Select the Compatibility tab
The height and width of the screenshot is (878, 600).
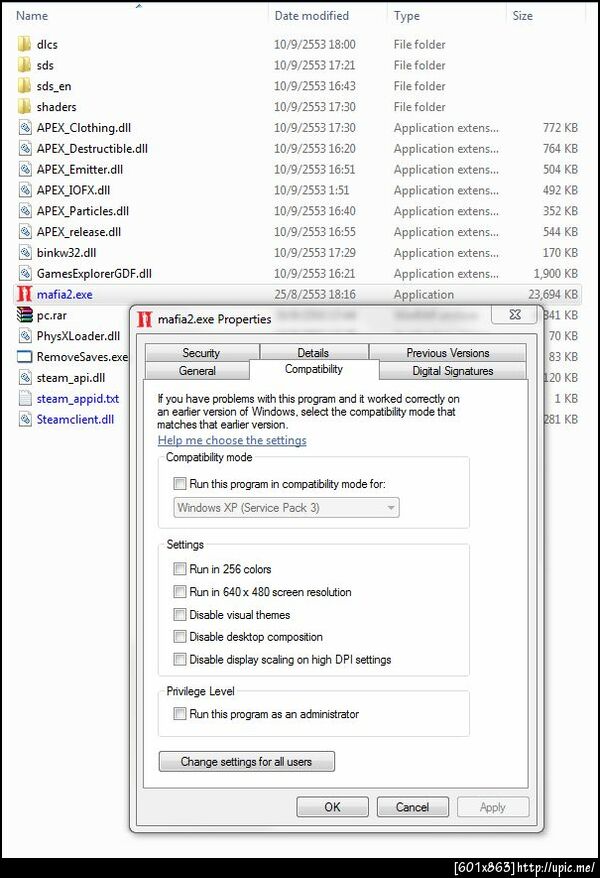[x=314, y=369]
